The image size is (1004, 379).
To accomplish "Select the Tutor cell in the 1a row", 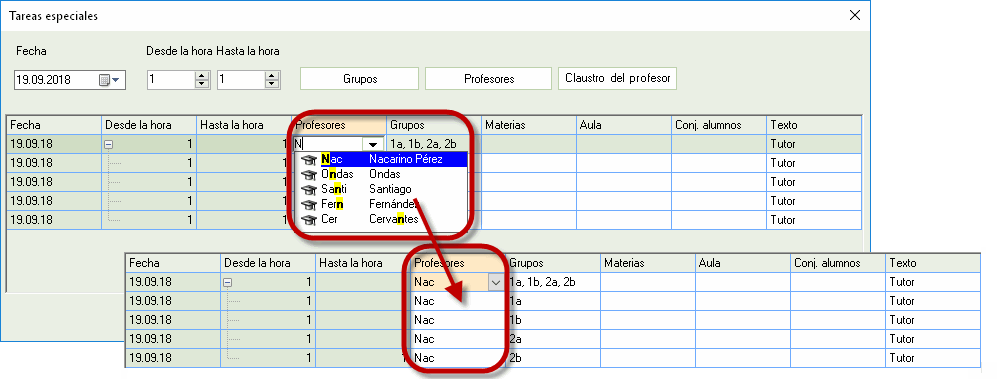I will (933, 301).
